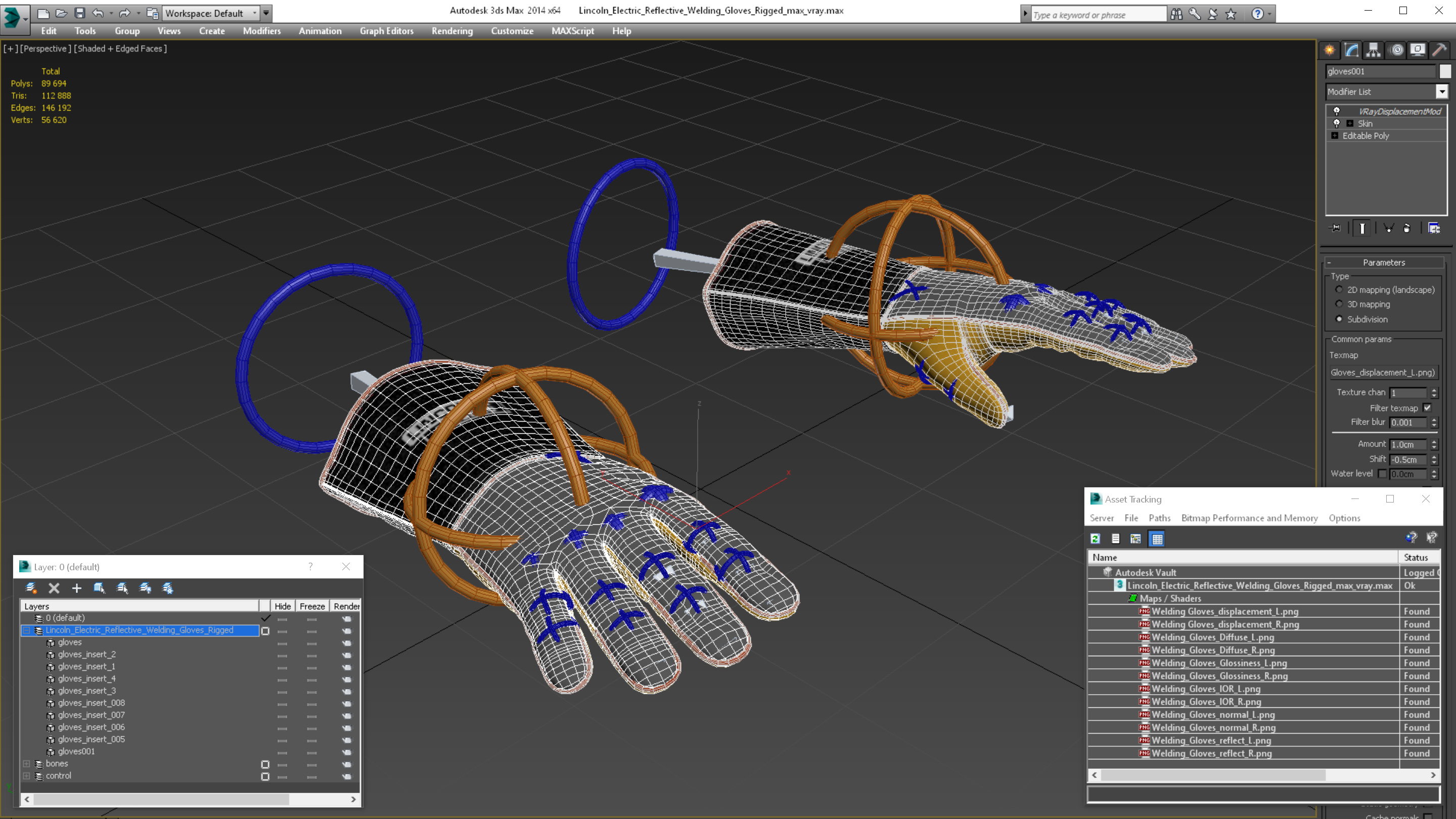Open the Rendering menu
The image size is (1456, 819).
452,31
